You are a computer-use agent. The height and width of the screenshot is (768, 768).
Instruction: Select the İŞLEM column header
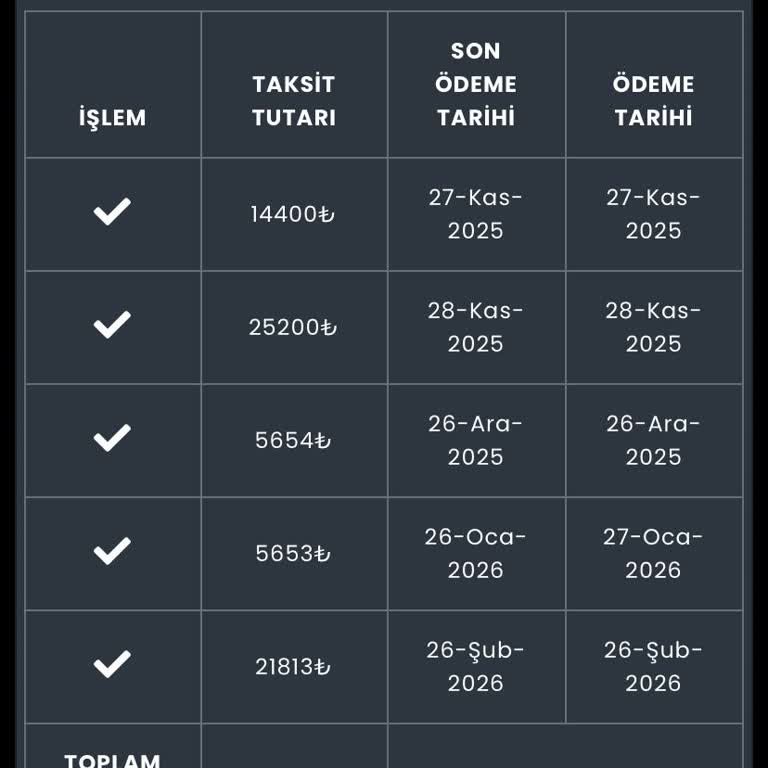coord(113,118)
